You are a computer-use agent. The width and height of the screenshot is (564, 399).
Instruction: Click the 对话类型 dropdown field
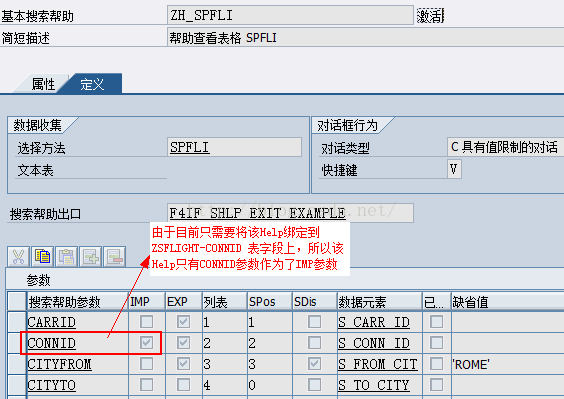[x=505, y=147]
